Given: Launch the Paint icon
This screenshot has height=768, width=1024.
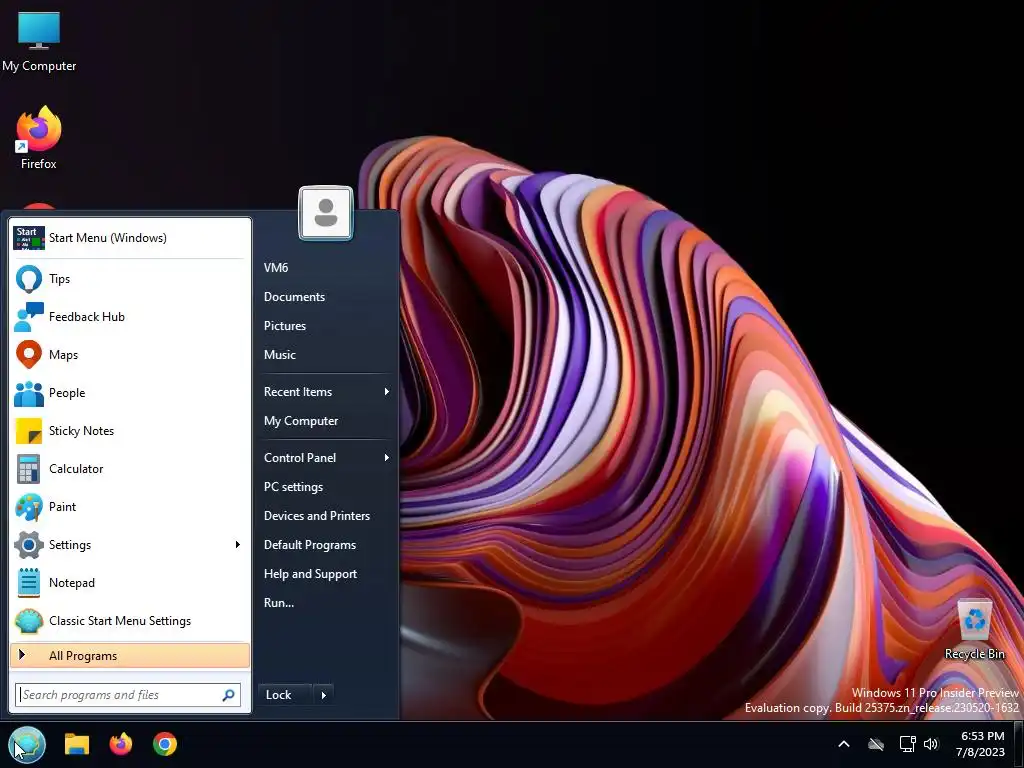Looking at the screenshot, I should click(29, 507).
